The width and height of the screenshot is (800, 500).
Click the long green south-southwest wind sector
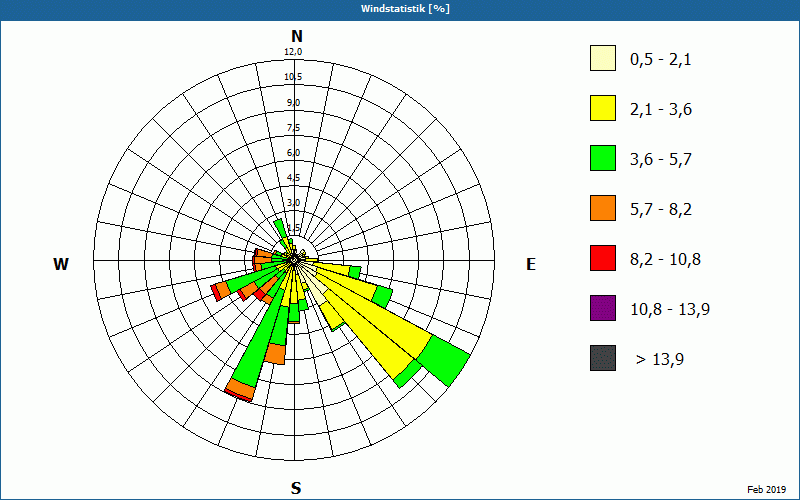[258, 342]
